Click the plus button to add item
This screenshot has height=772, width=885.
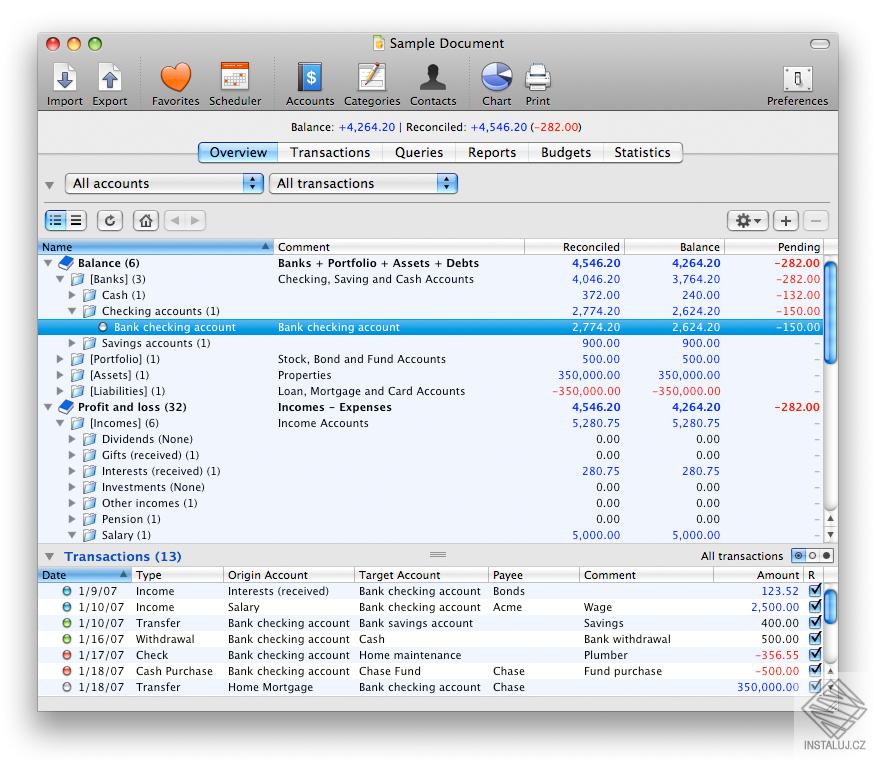coord(786,221)
